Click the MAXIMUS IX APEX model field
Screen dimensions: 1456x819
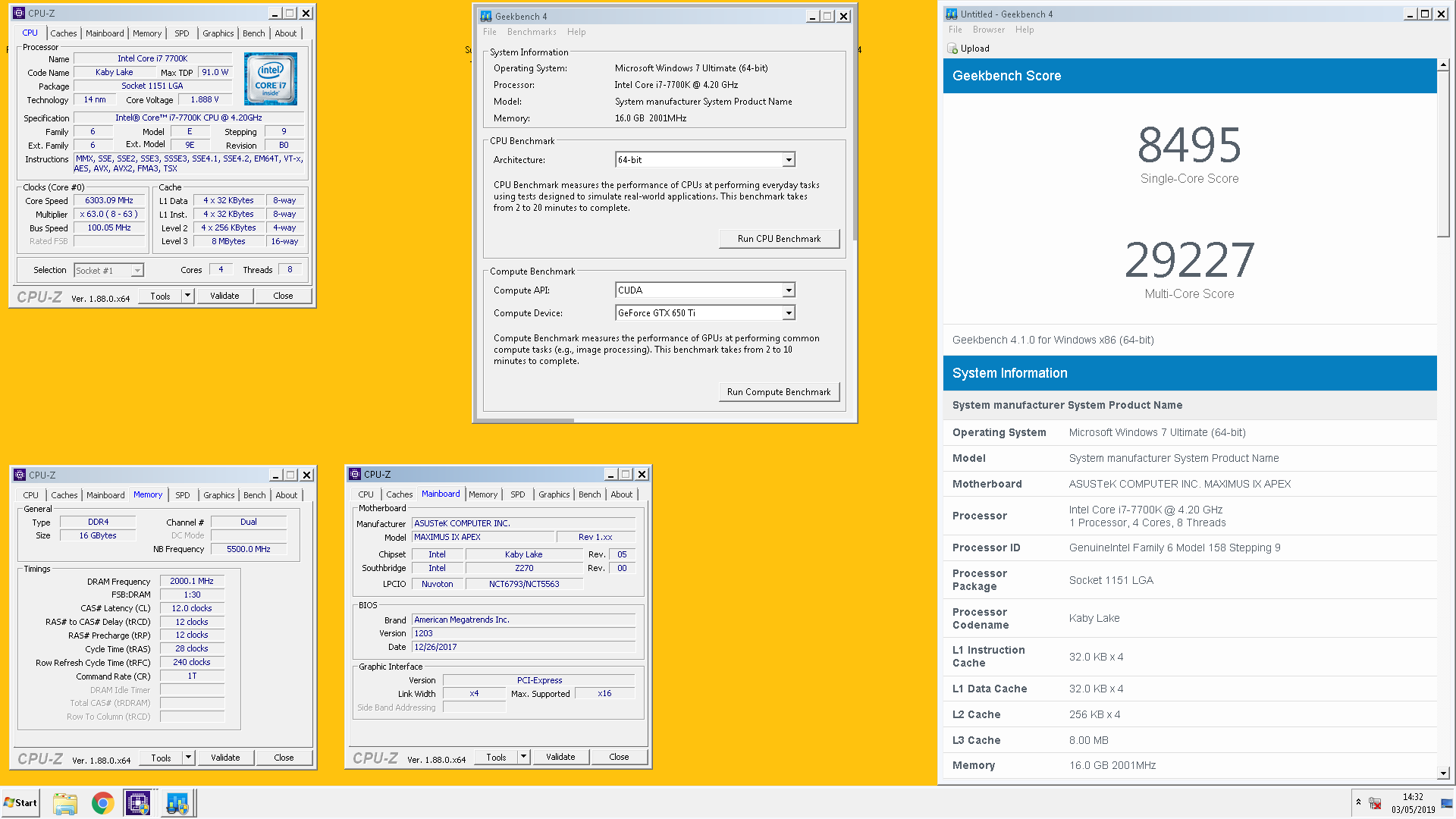(x=483, y=537)
